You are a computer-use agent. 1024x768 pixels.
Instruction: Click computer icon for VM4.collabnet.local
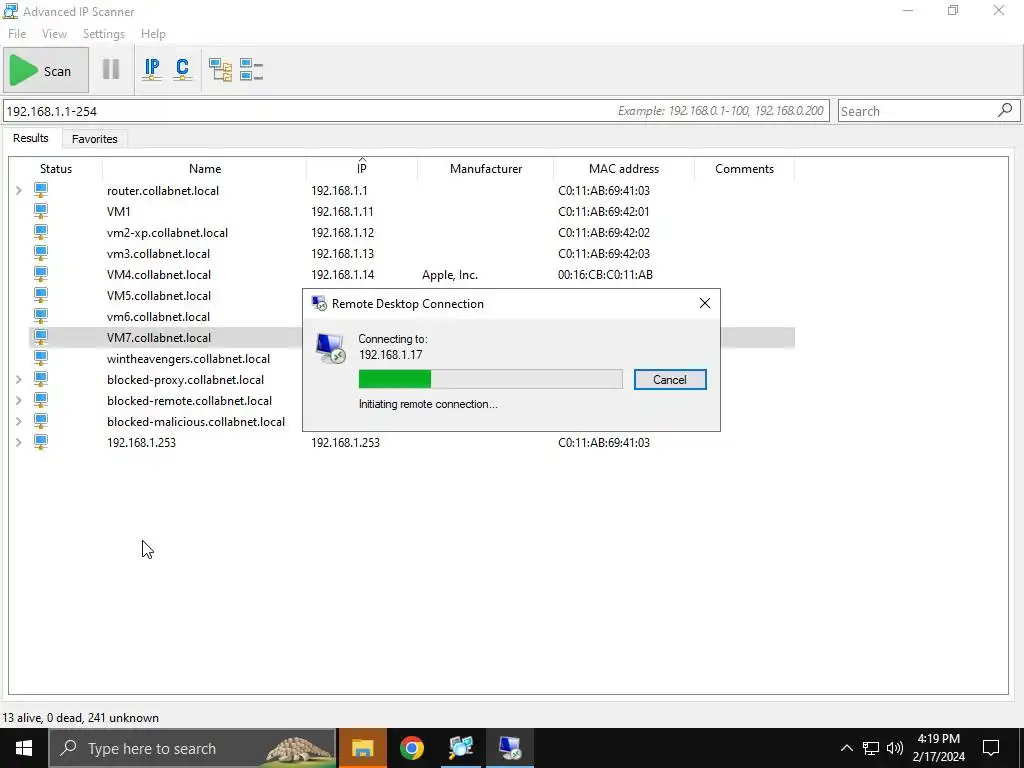(40, 274)
